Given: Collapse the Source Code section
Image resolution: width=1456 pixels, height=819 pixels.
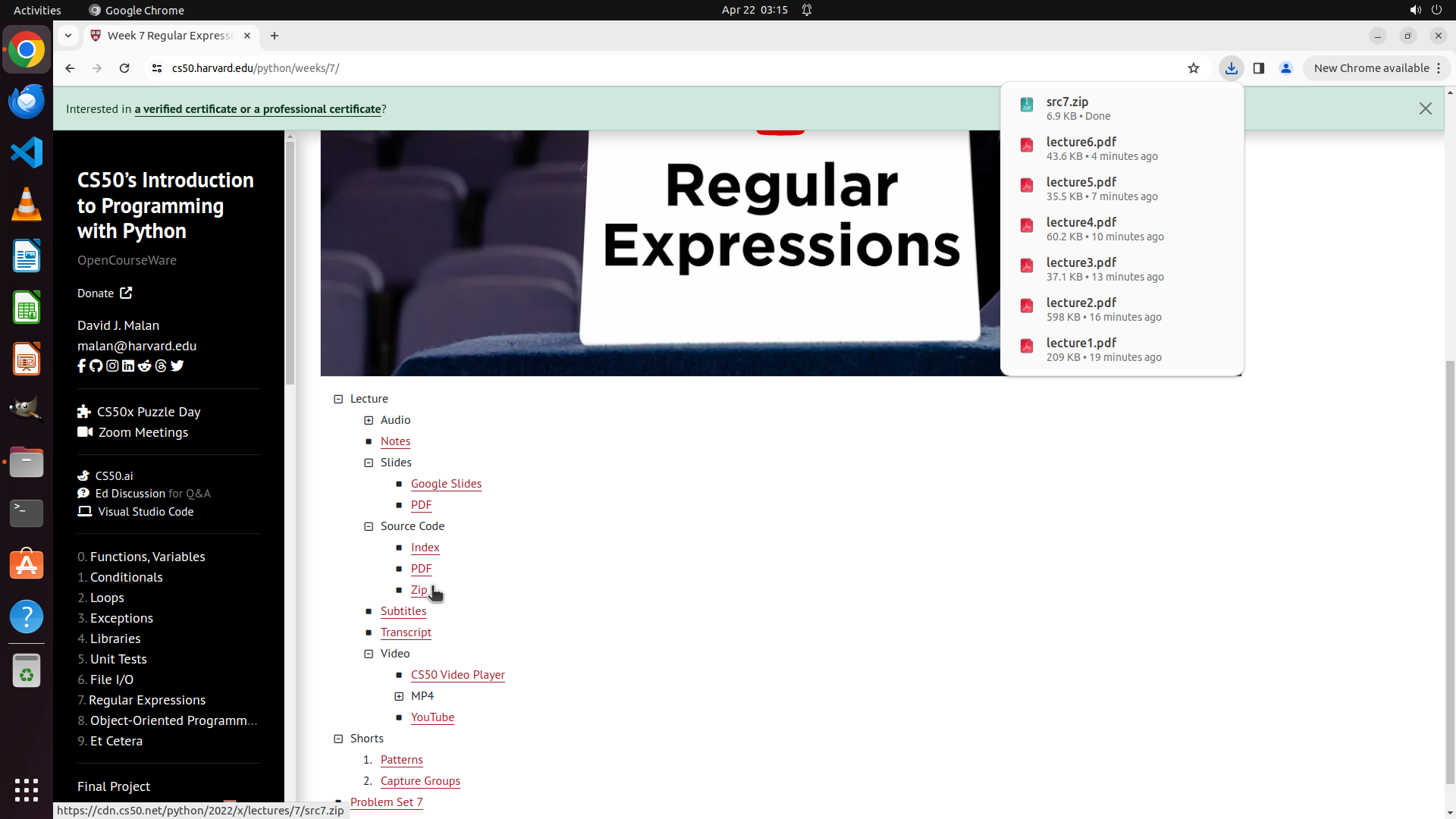Looking at the screenshot, I should 369,526.
